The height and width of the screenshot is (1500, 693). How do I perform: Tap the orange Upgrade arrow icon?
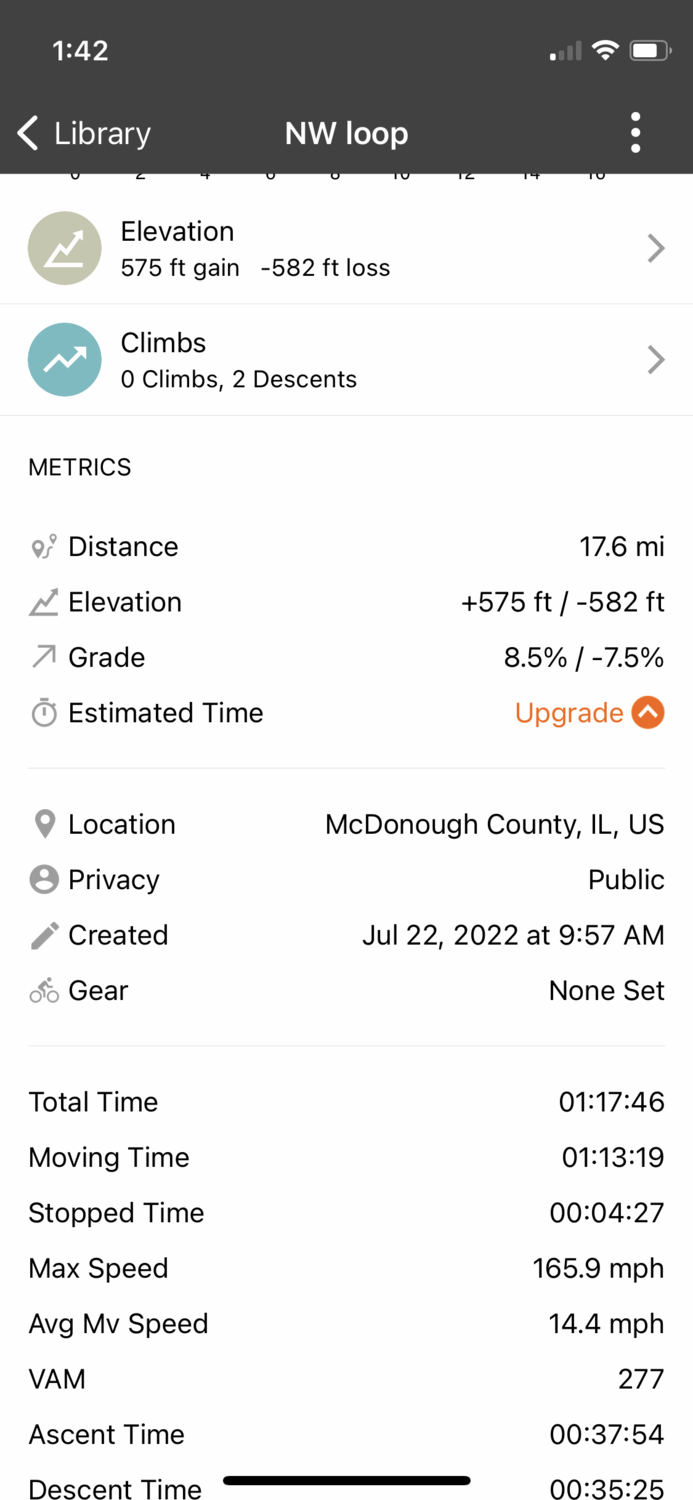pyautogui.click(x=648, y=713)
